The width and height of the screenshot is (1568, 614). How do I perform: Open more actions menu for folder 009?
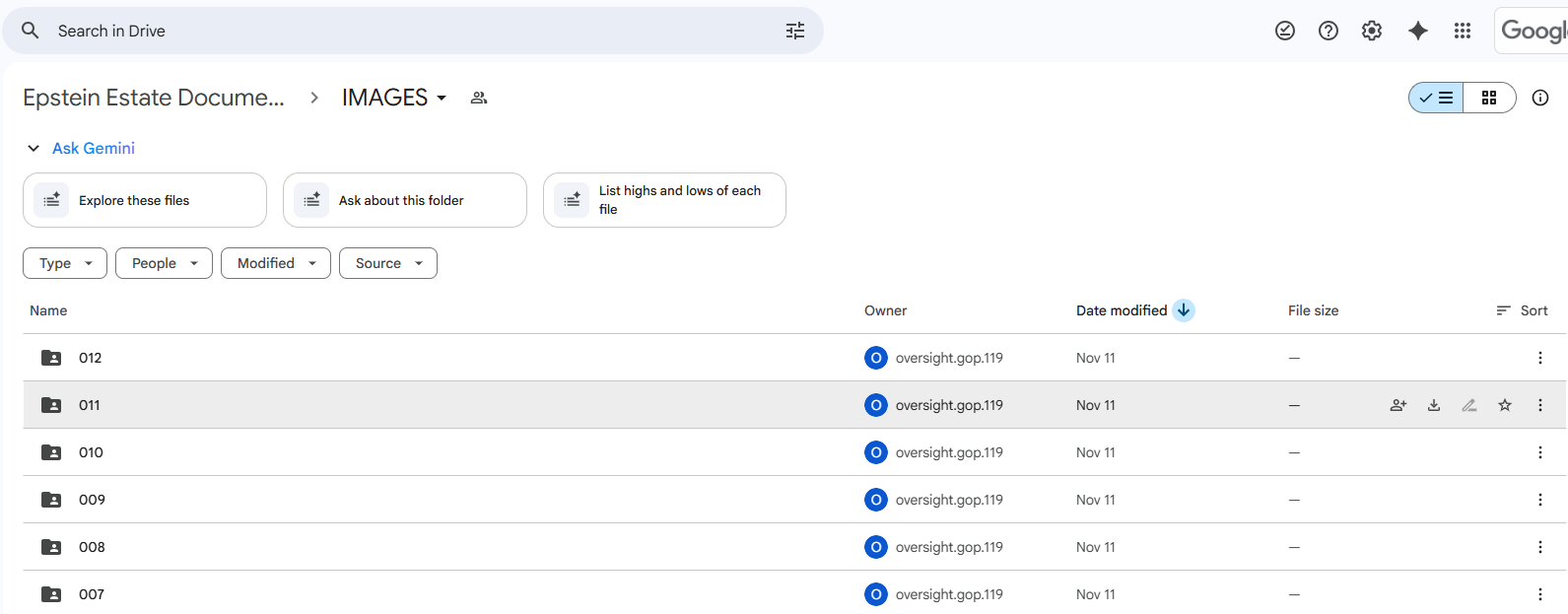(1540, 500)
